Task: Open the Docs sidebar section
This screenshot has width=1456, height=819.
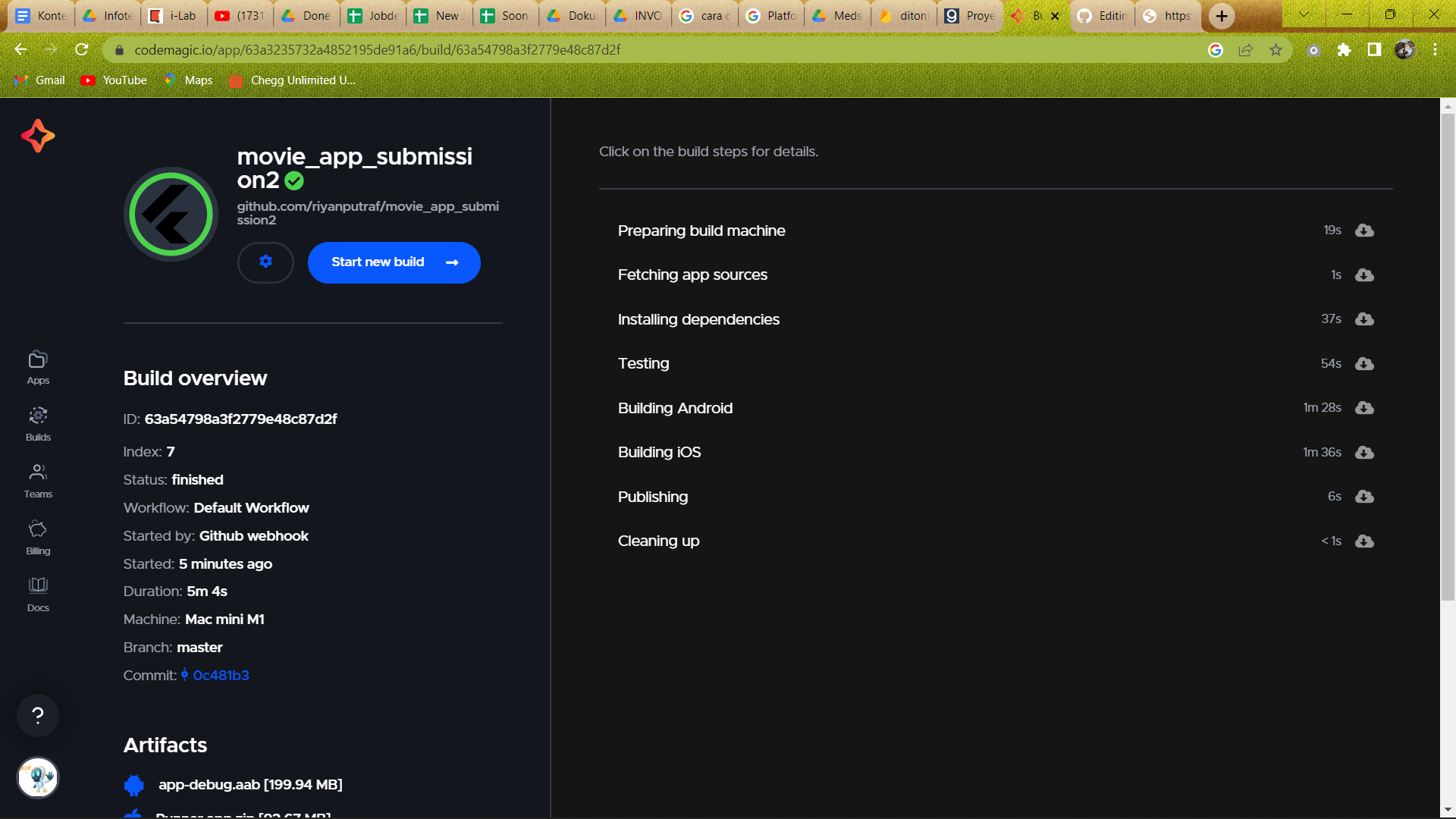Action: [38, 595]
